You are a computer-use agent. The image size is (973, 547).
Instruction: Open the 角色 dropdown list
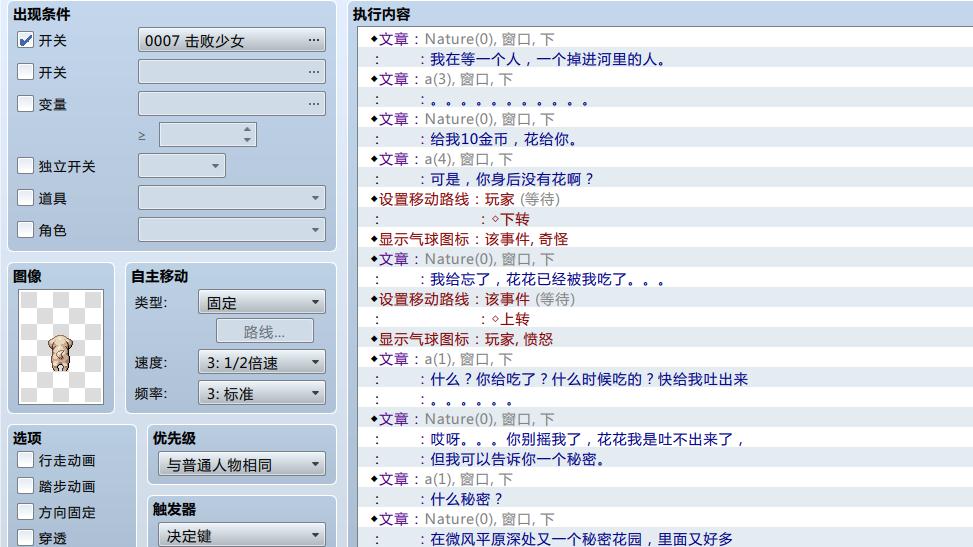pos(231,230)
